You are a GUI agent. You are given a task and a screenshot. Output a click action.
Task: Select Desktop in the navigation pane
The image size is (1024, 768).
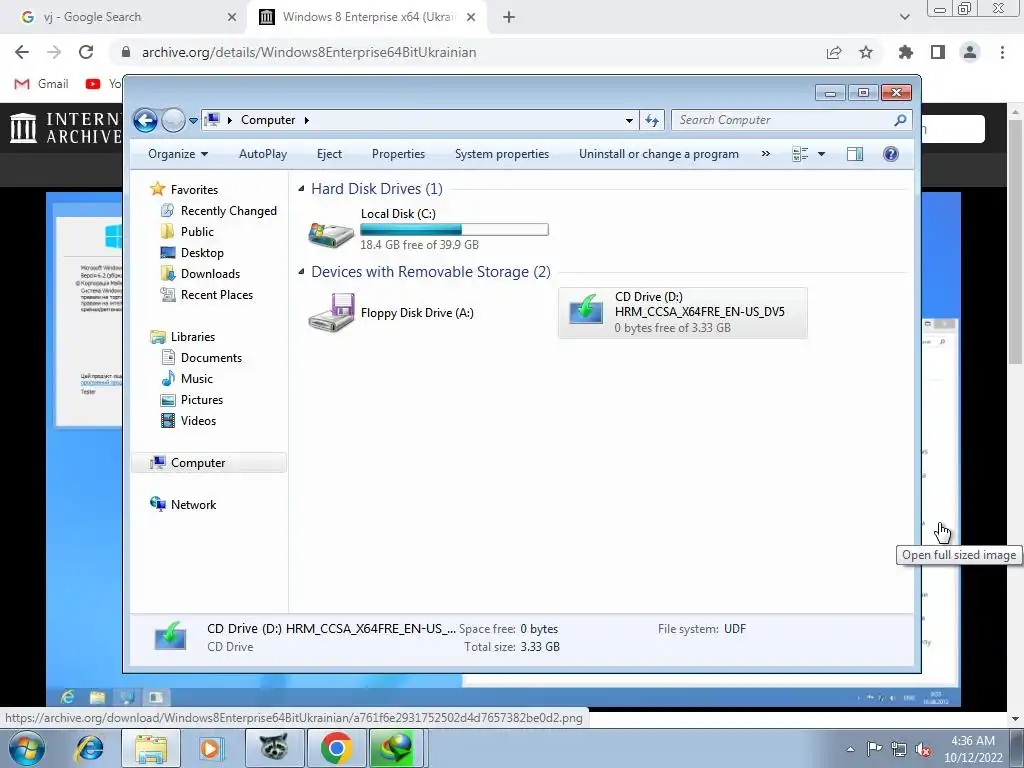pos(202,253)
